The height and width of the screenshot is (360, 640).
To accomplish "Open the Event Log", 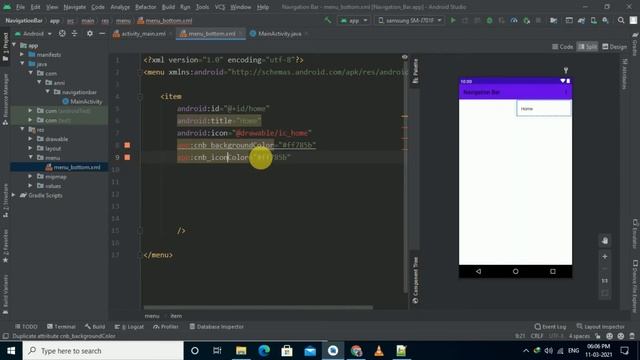I will click(x=550, y=327).
